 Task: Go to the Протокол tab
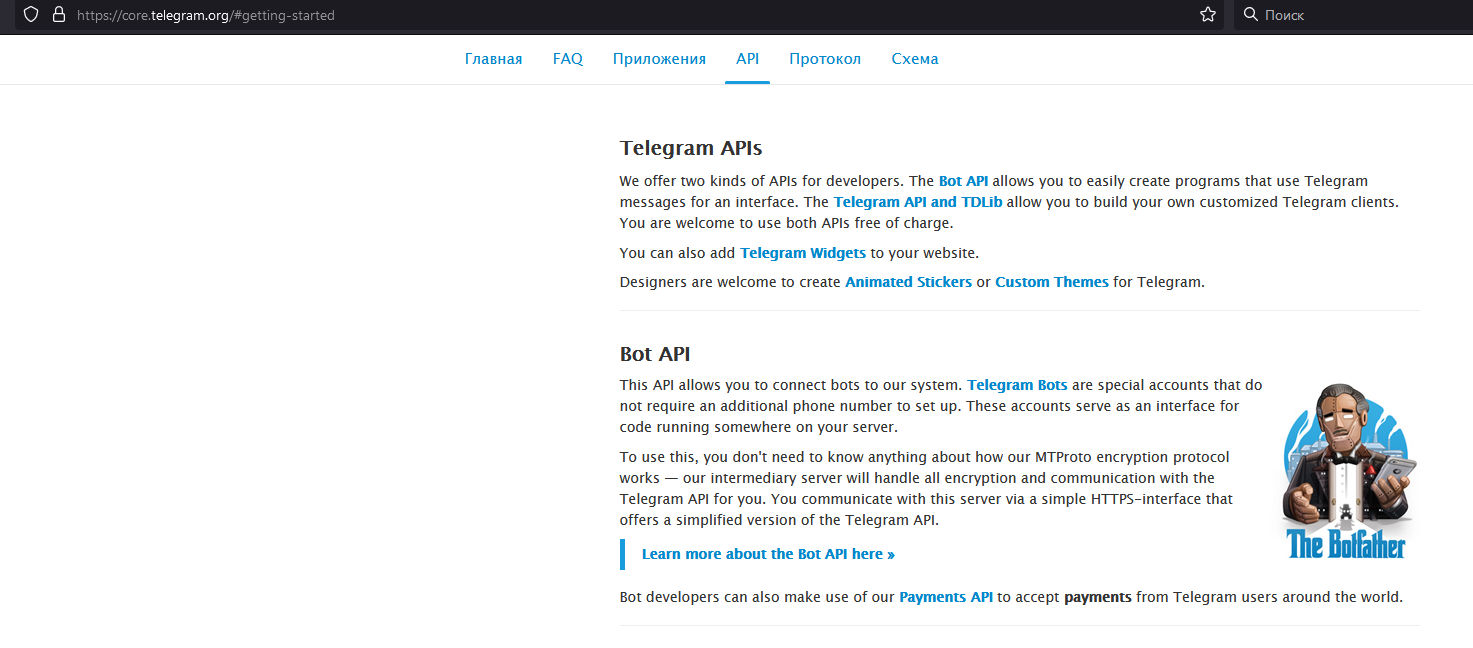pos(825,59)
